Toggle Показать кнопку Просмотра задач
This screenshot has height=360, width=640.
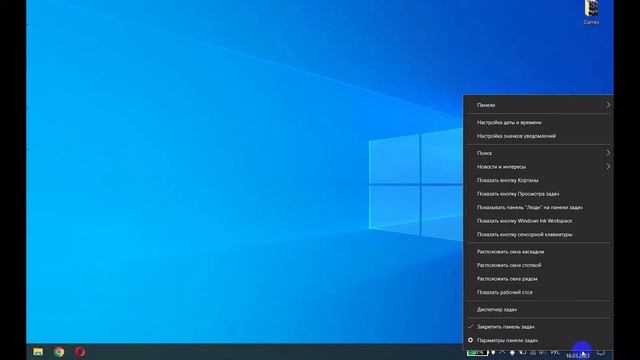538,194
